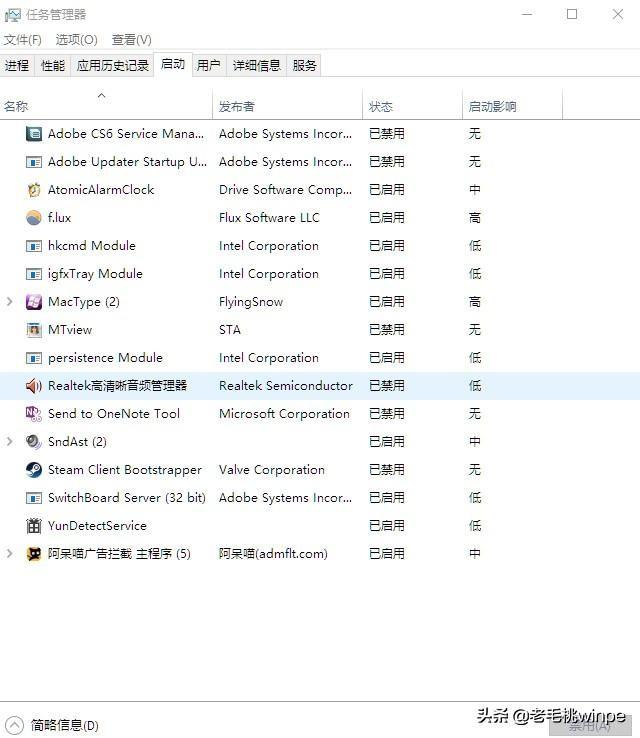Select the Steam Client Bootstrapper icon
The image size is (640, 738).
tap(34, 470)
